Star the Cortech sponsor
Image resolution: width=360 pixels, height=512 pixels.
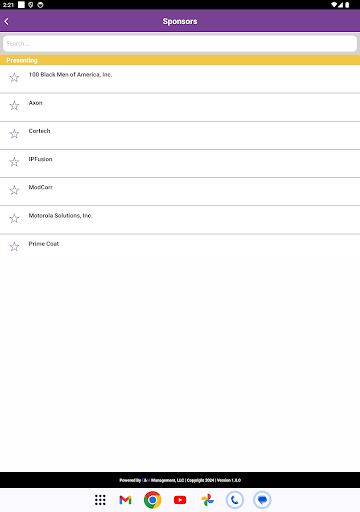pyautogui.click(x=14, y=134)
